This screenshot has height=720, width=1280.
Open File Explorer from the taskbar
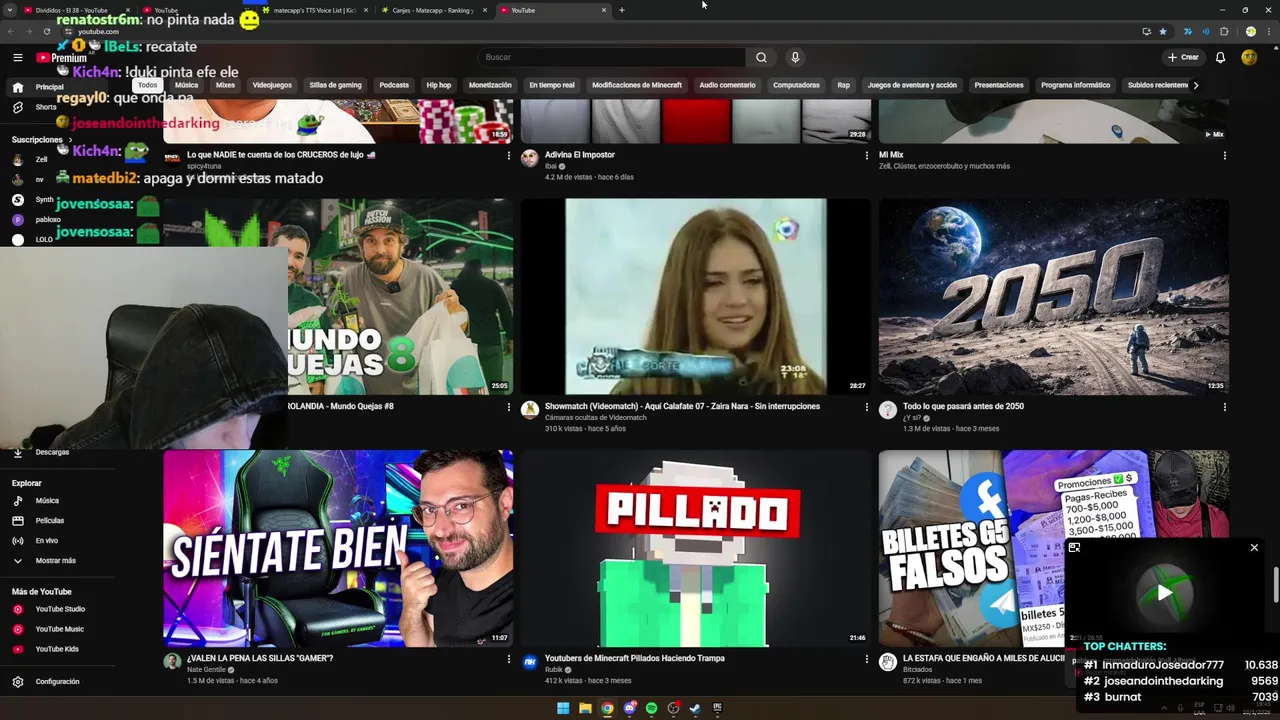point(585,708)
